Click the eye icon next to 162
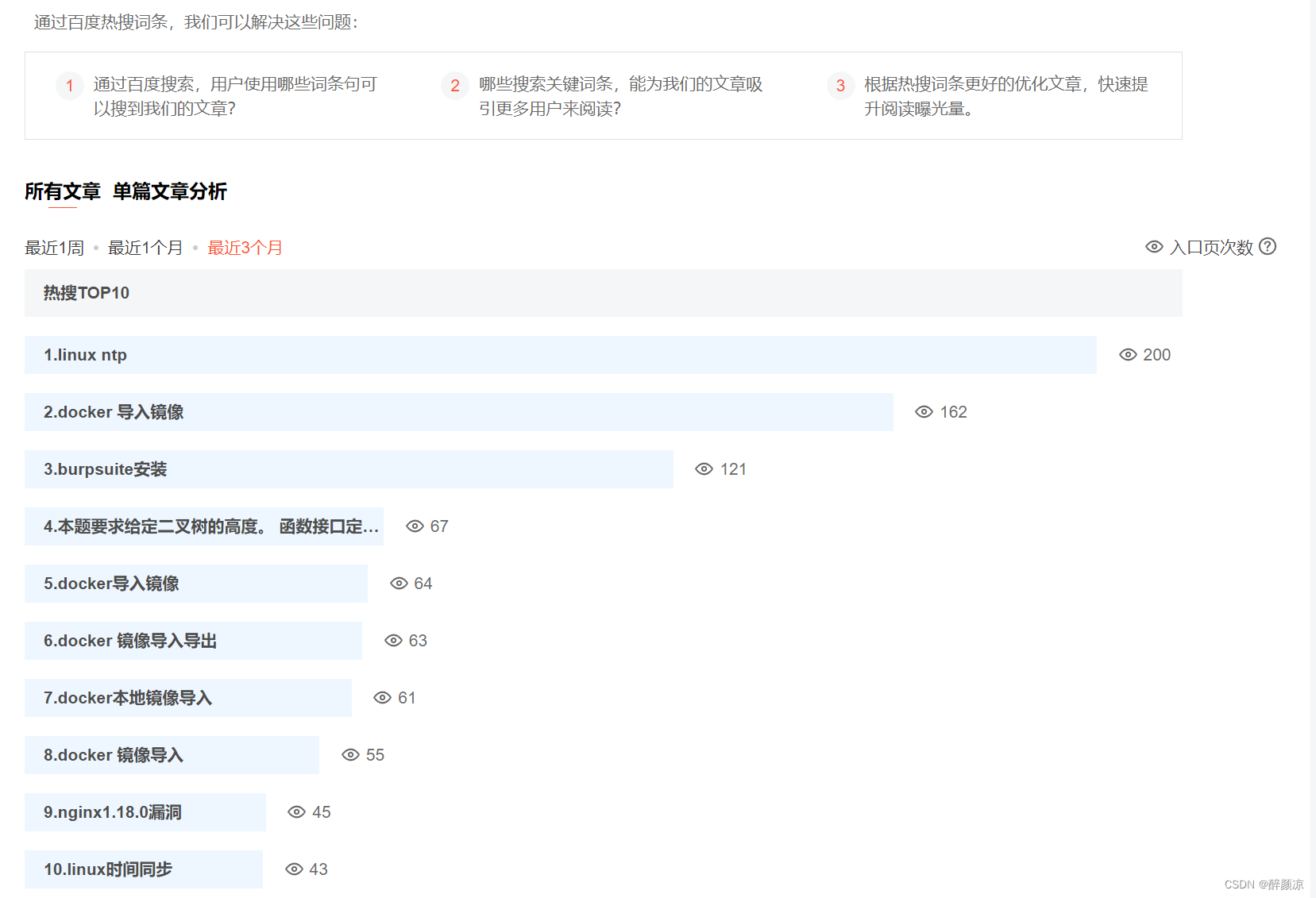Image resolution: width=1316 pixels, height=898 pixels. (924, 412)
